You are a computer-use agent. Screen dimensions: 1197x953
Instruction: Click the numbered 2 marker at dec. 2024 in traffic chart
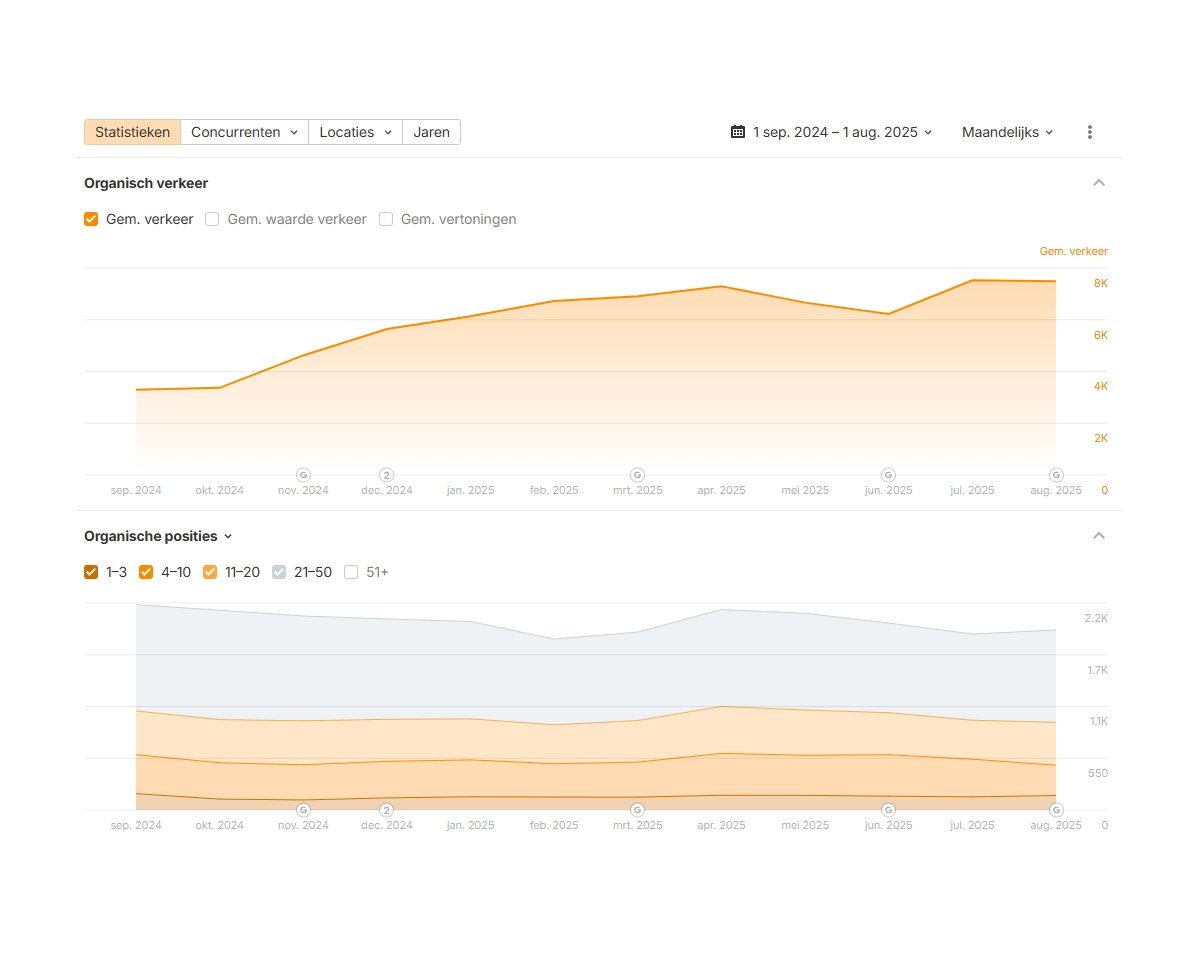coord(386,474)
